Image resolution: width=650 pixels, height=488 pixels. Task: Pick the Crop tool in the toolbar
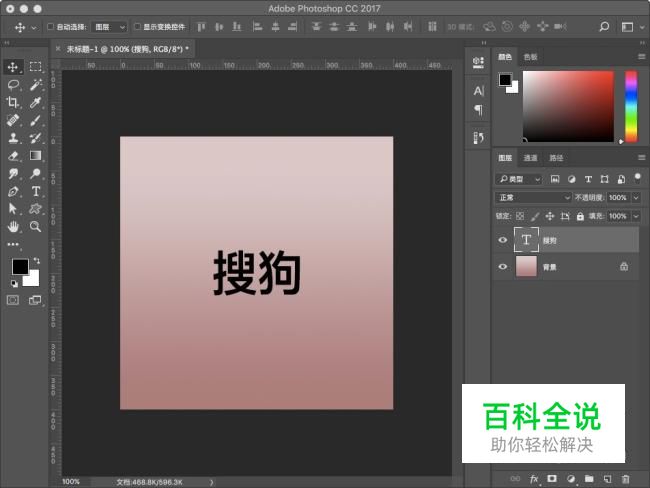point(14,103)
